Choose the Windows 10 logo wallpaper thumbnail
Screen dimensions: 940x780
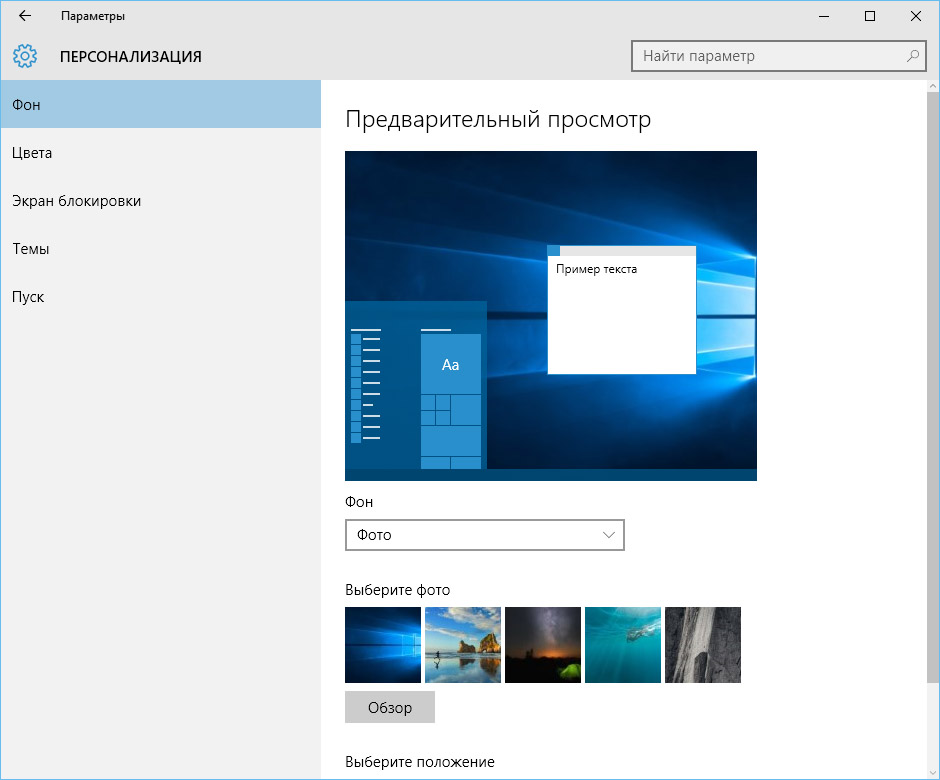coord(383,645)
